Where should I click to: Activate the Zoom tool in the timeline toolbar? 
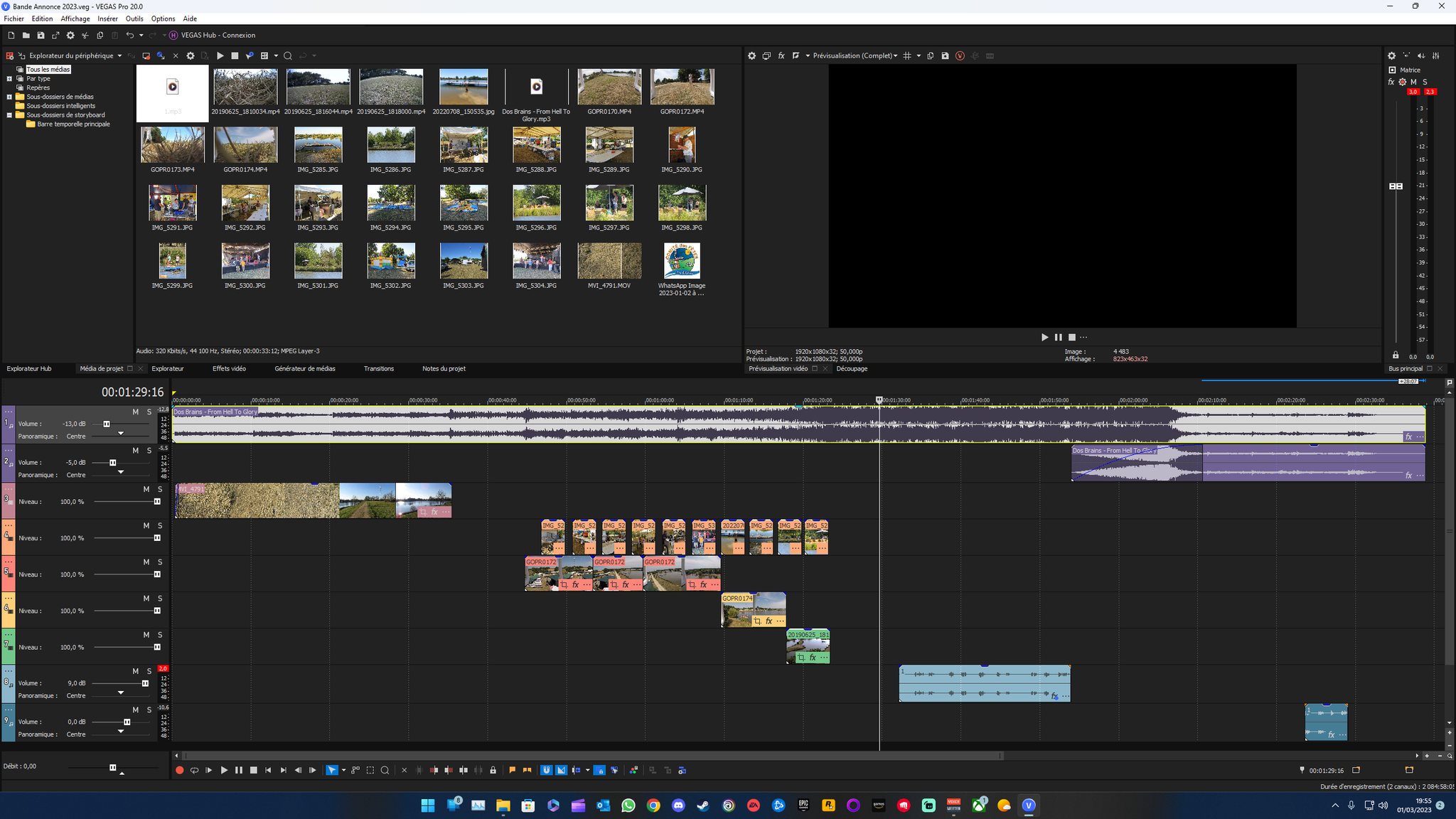coord(385,770)
